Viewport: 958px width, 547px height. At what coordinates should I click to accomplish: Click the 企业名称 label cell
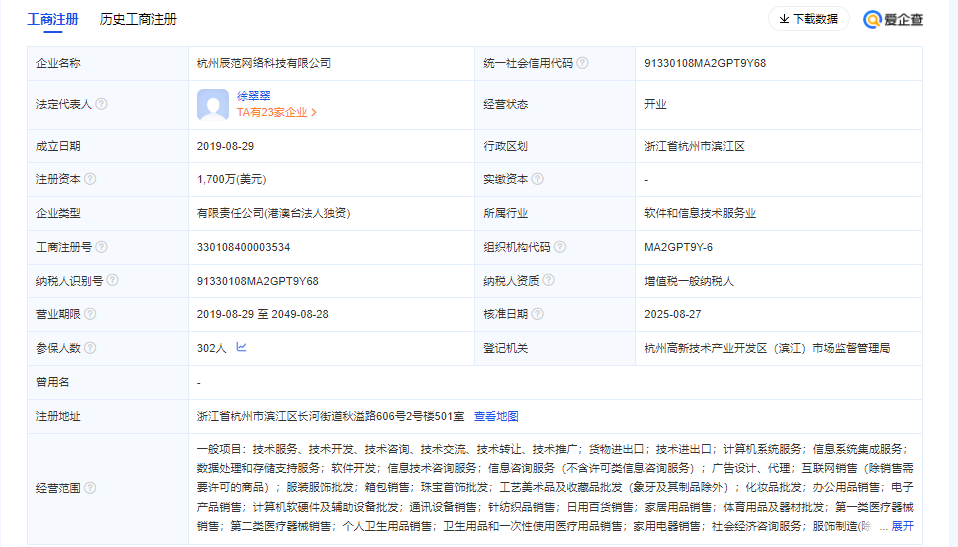(x=108, y=63)
